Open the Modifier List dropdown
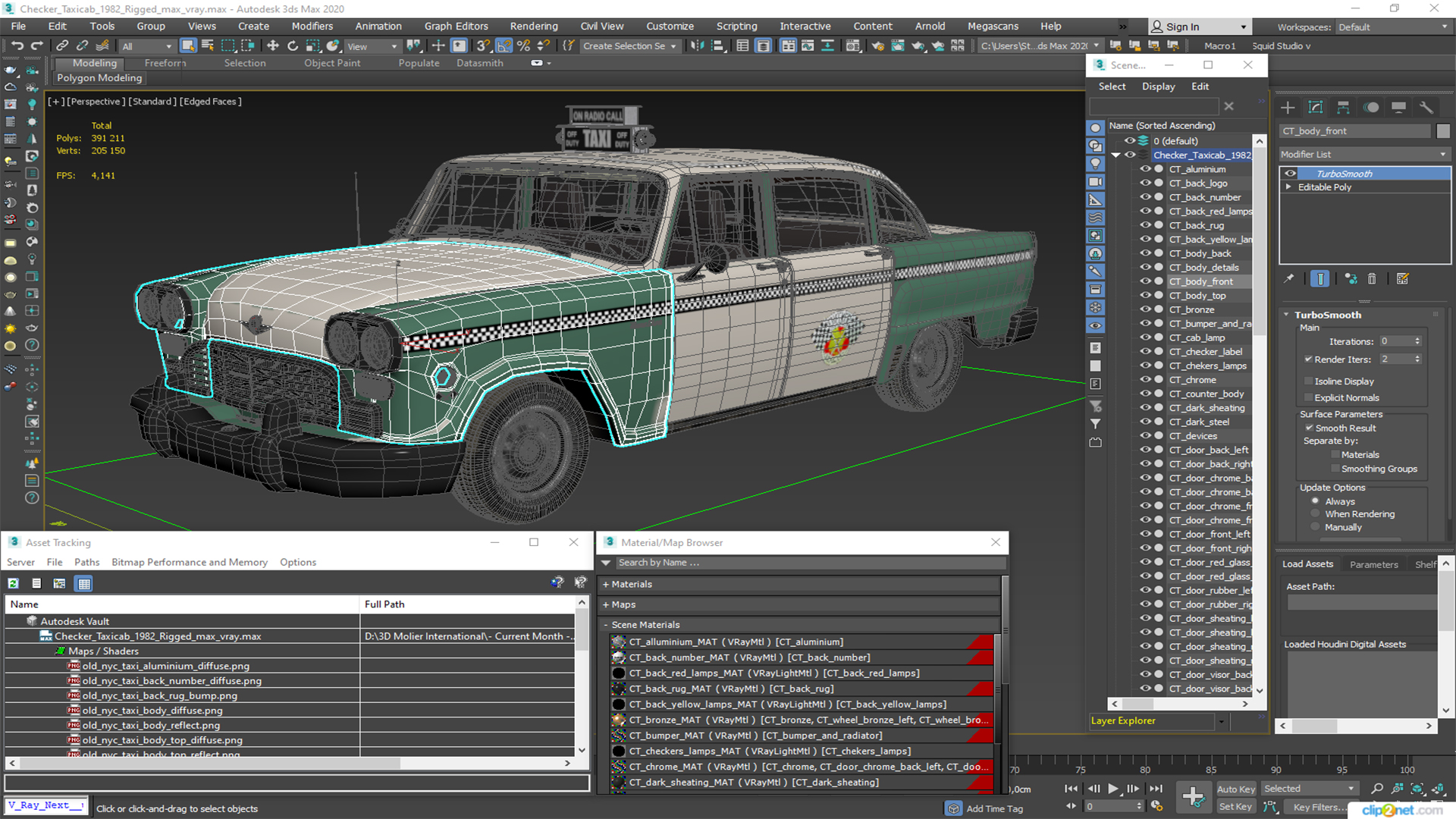This screenshot has width=1456, height=819. (x=1364, y=154)
